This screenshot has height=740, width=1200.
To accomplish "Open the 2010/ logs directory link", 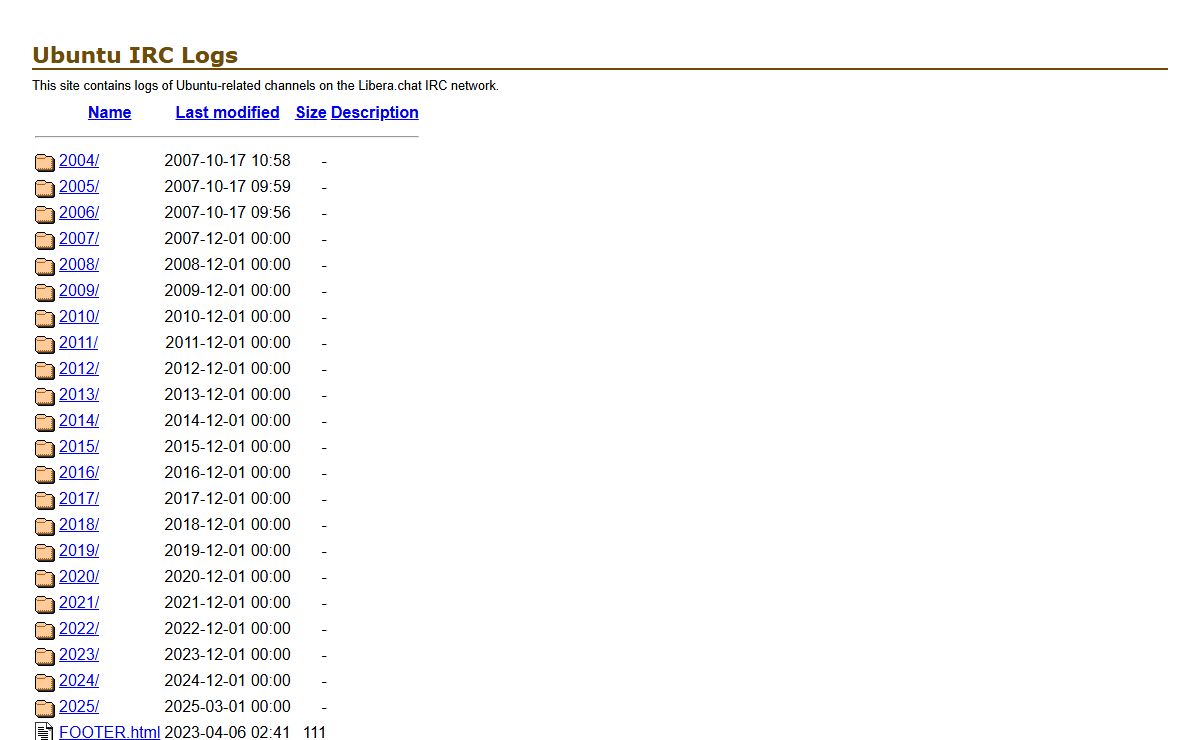I will click(79, 317).
